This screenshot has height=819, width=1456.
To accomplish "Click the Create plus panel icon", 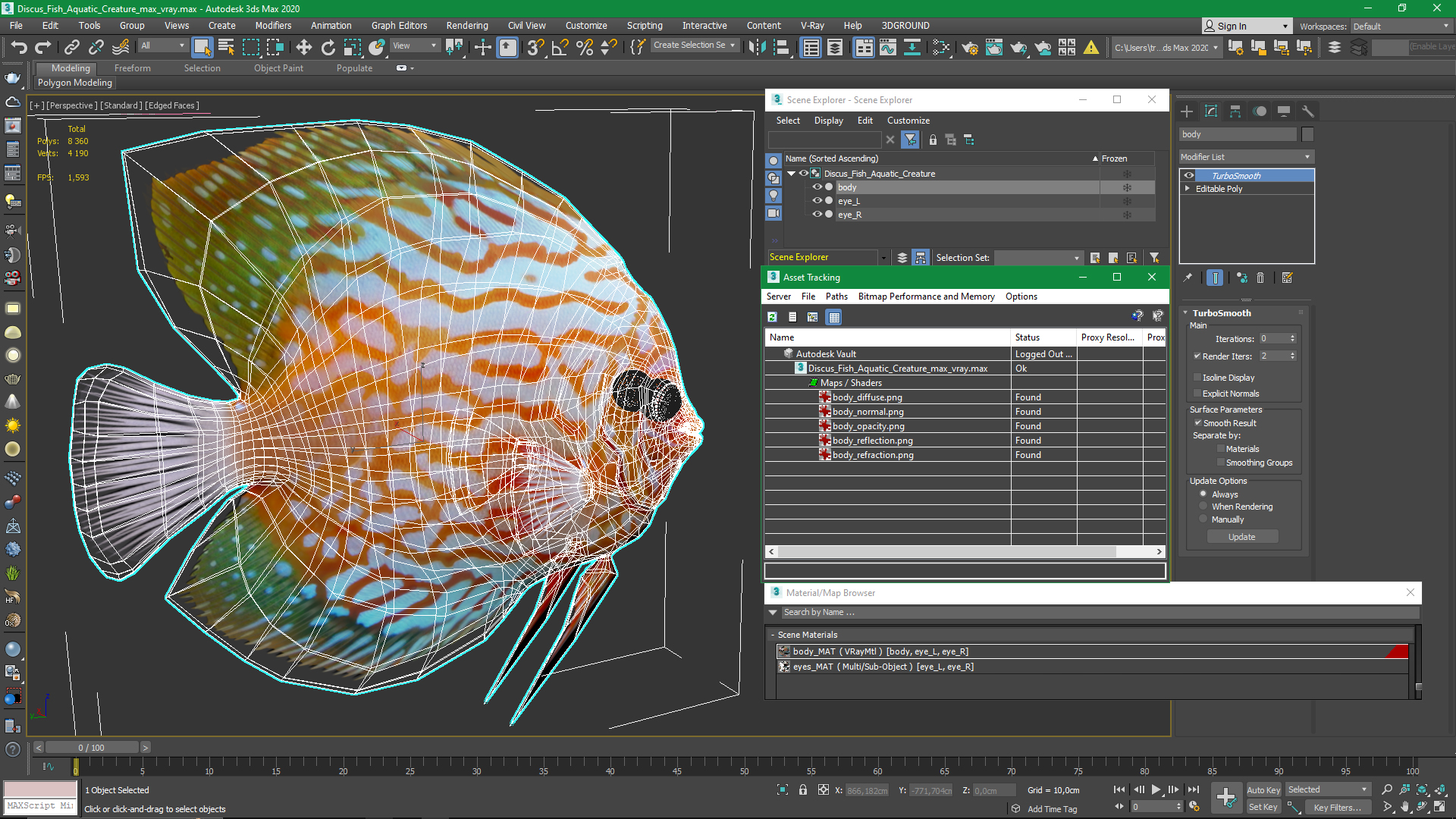I will click(1187, 111).
